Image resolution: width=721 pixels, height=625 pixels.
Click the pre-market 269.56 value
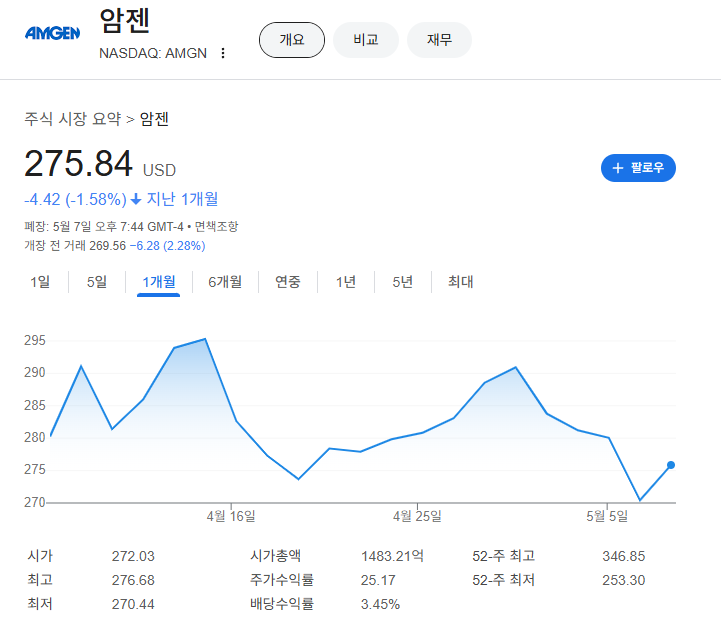[x=108, y=246]
